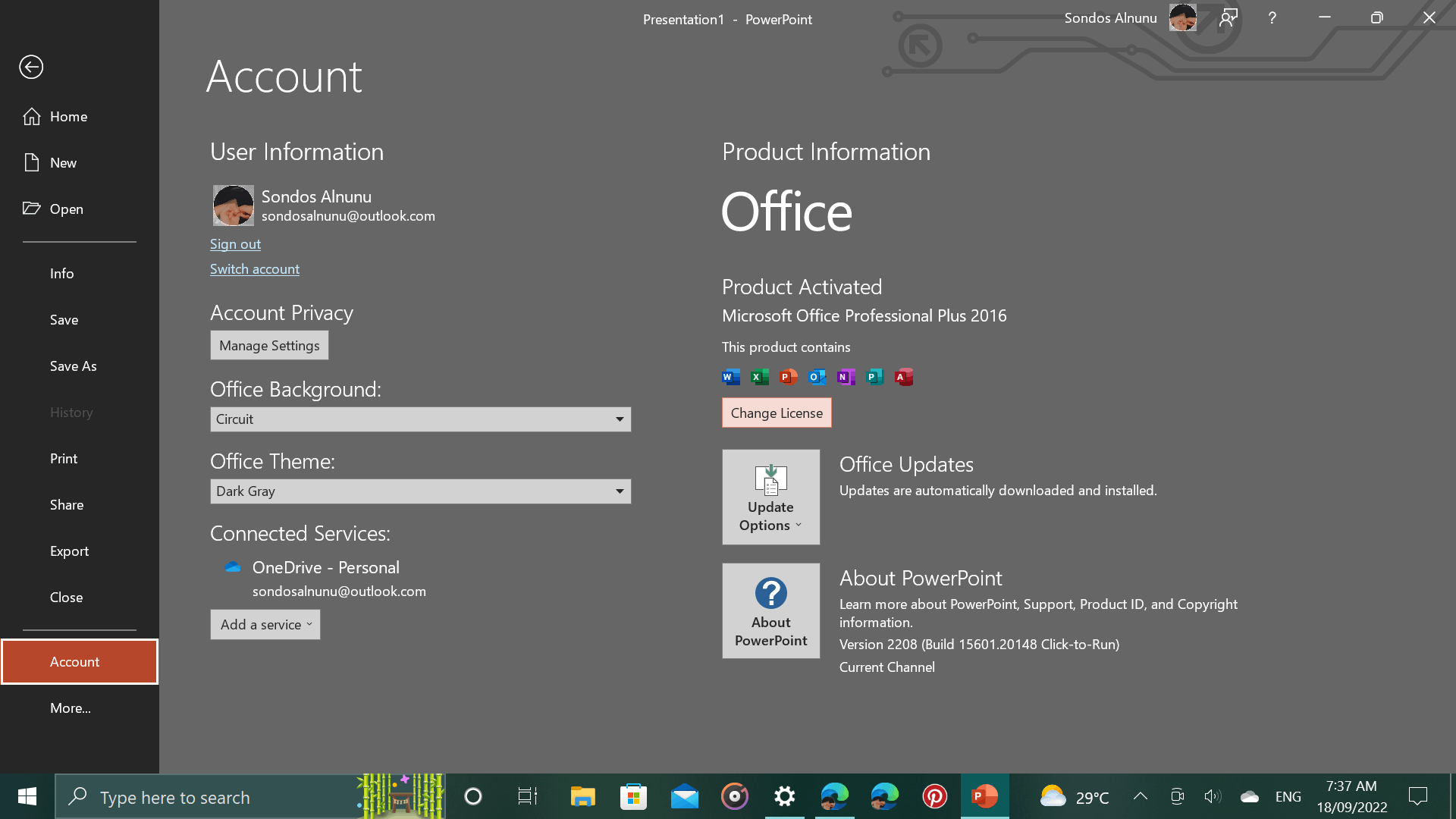
Task: Open the Office Background dropdown showing Circuit
Action: point(420,419)
